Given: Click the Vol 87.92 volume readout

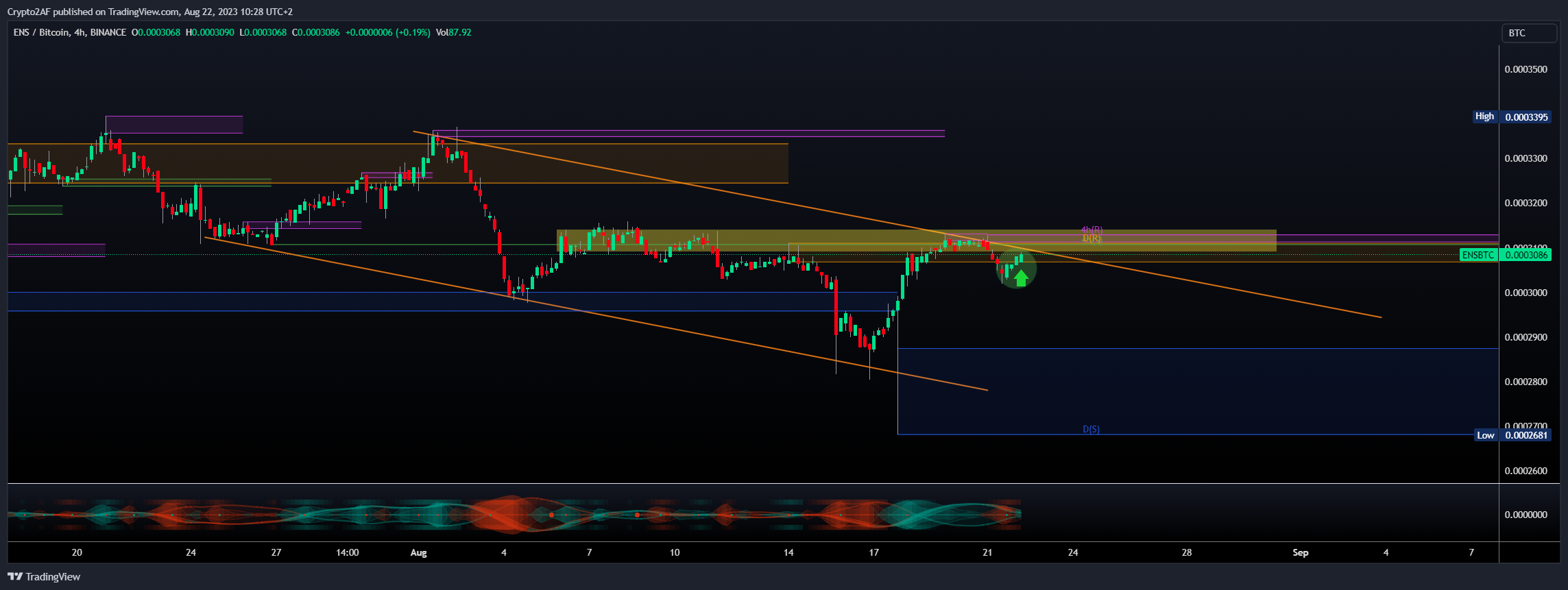Looking at the screenshot, I should (x=454, y=32).
